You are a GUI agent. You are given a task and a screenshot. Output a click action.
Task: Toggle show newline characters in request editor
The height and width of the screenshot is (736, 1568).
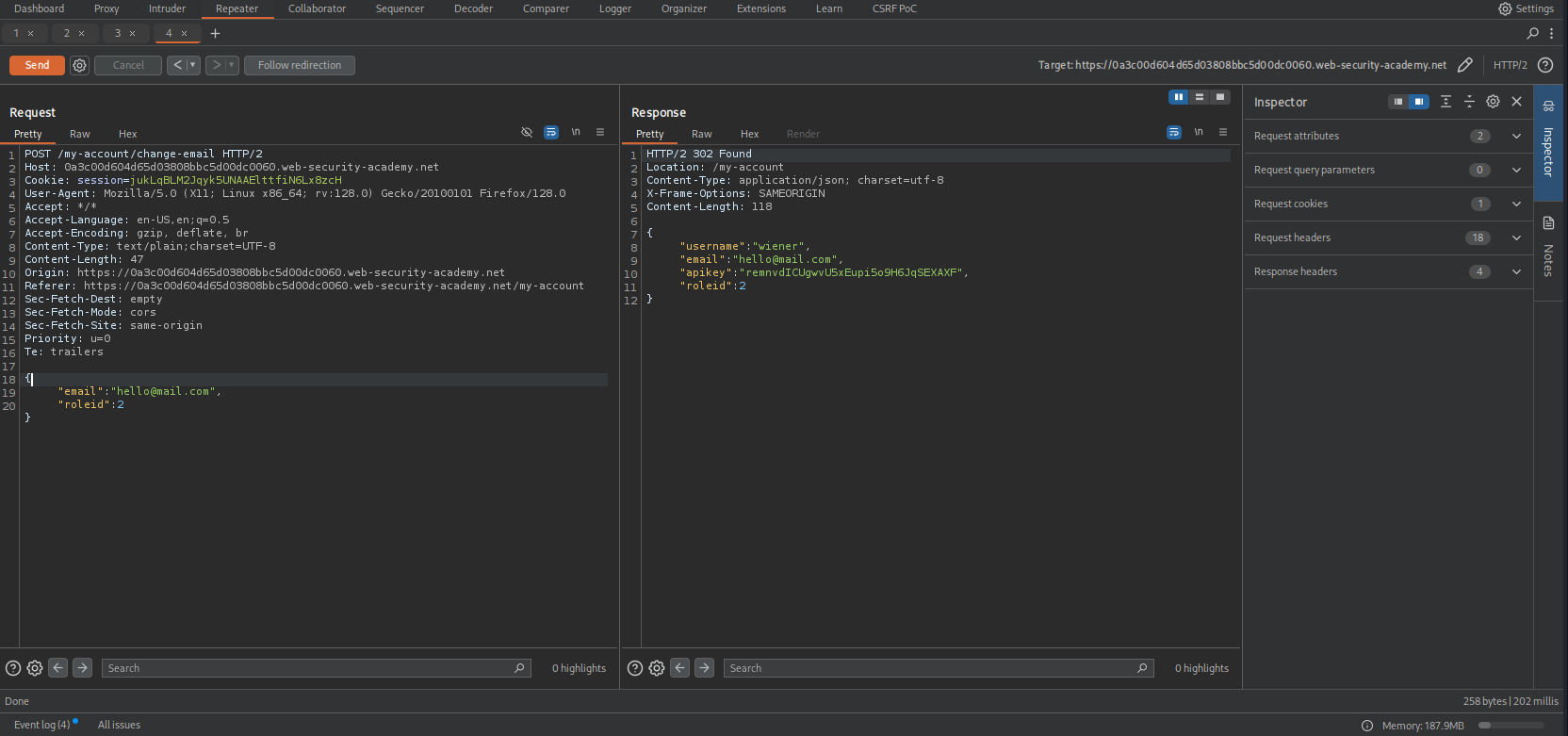576,133
